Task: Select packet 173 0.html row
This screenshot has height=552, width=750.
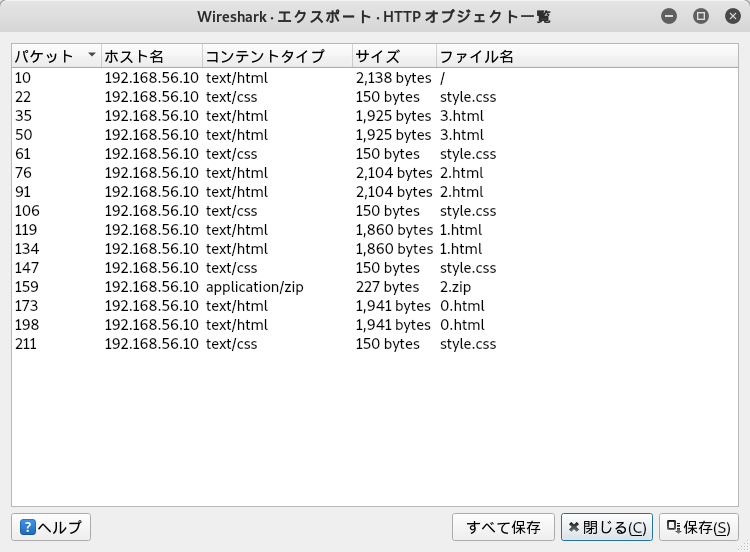Action: [375, 306]
